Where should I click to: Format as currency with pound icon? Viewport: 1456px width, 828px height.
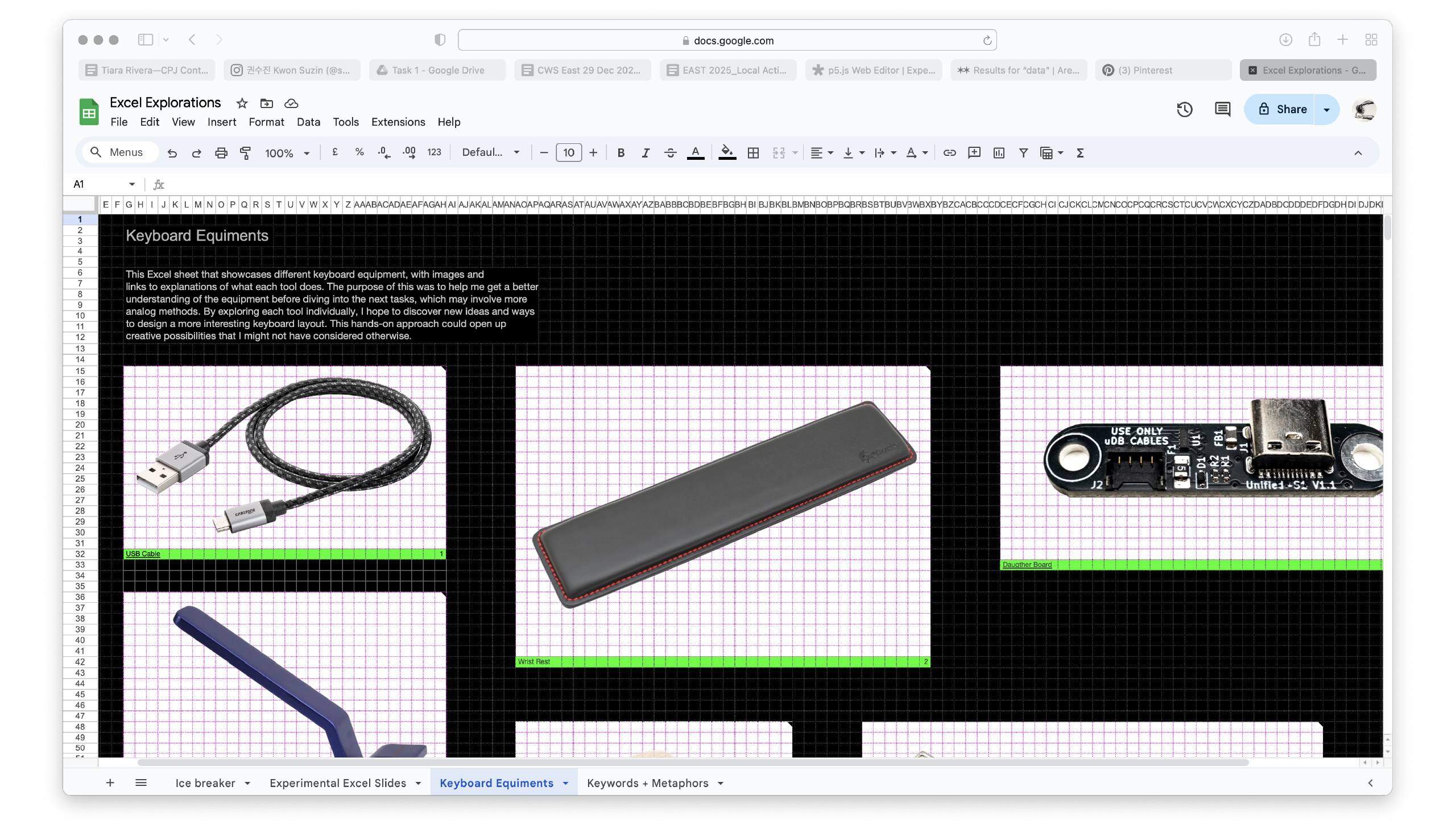click(x=335, y=152)
